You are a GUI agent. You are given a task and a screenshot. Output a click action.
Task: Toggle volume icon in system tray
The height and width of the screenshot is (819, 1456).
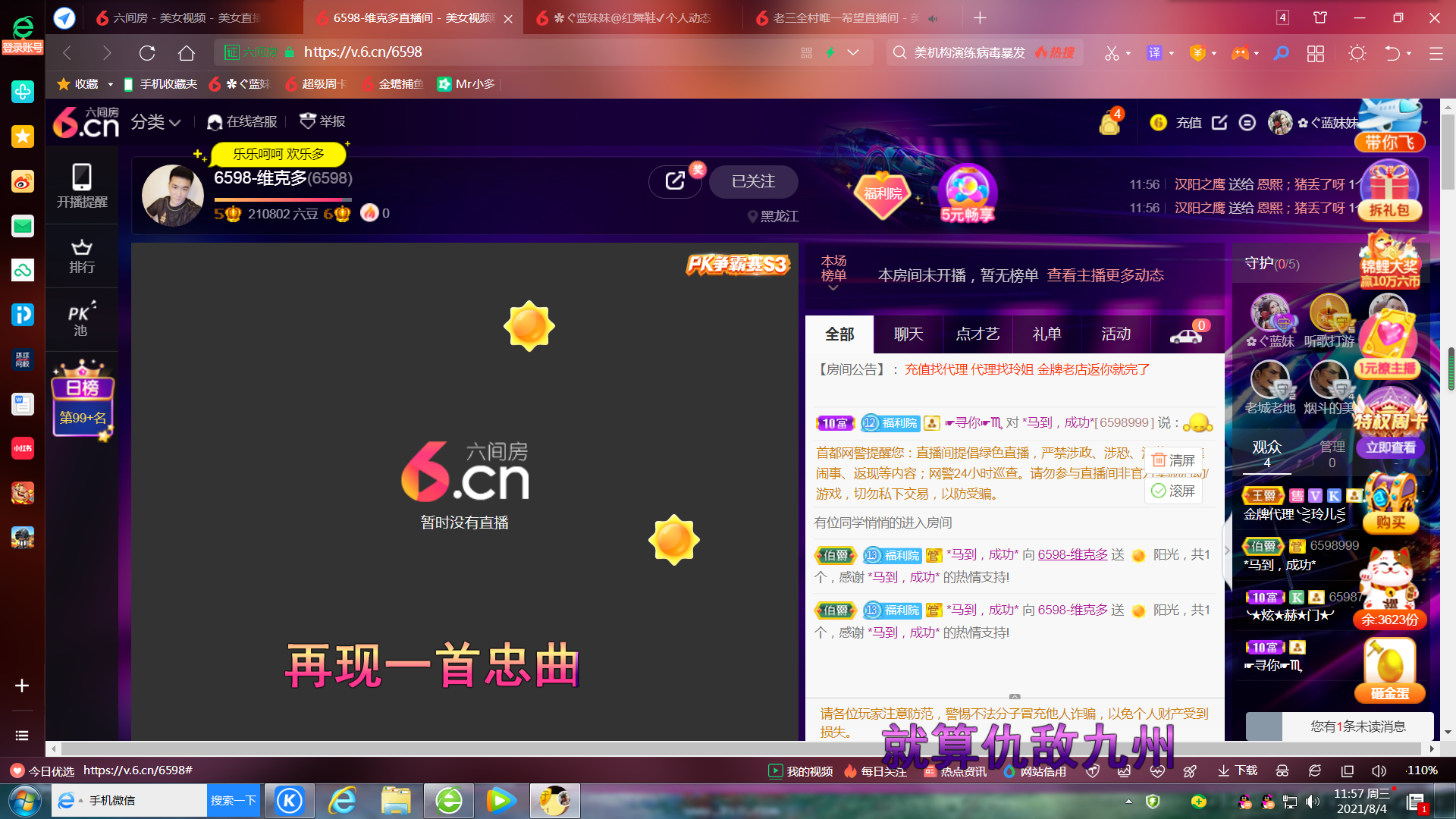pyautogui.click(x=1312, y=802)
